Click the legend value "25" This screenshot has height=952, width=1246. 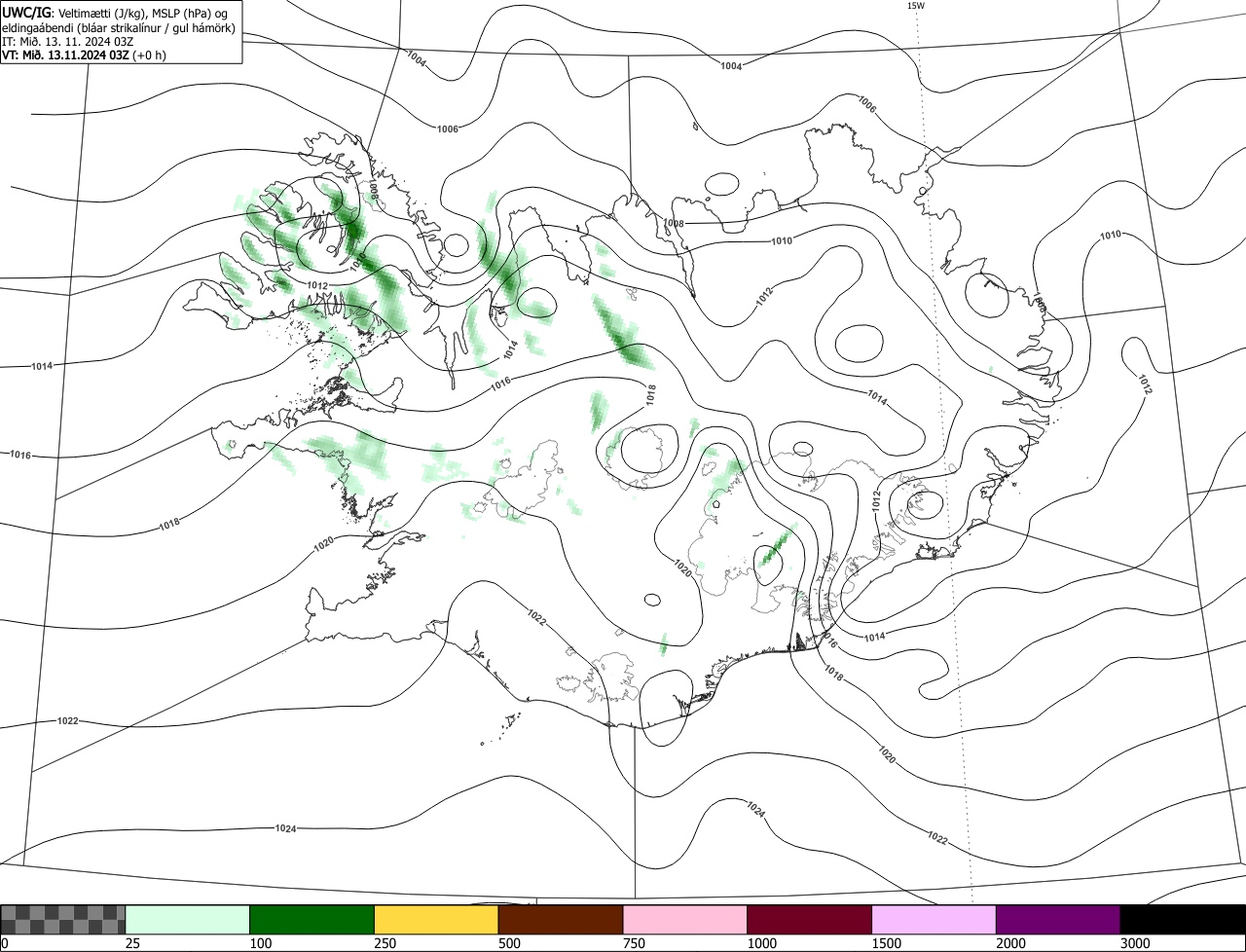coord(133,943)
